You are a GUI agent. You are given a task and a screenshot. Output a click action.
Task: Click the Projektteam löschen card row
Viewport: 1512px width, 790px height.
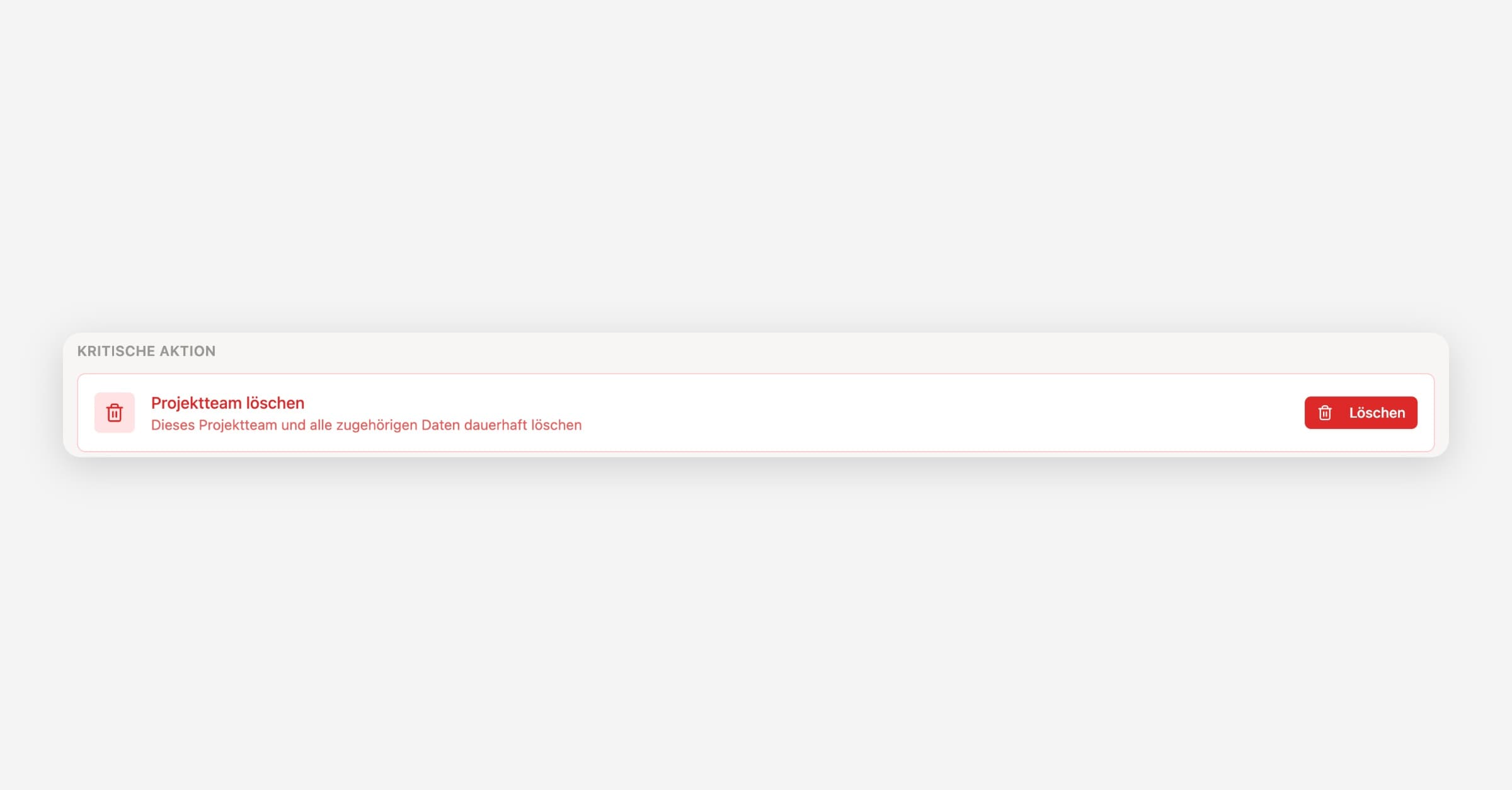(756, 413)
